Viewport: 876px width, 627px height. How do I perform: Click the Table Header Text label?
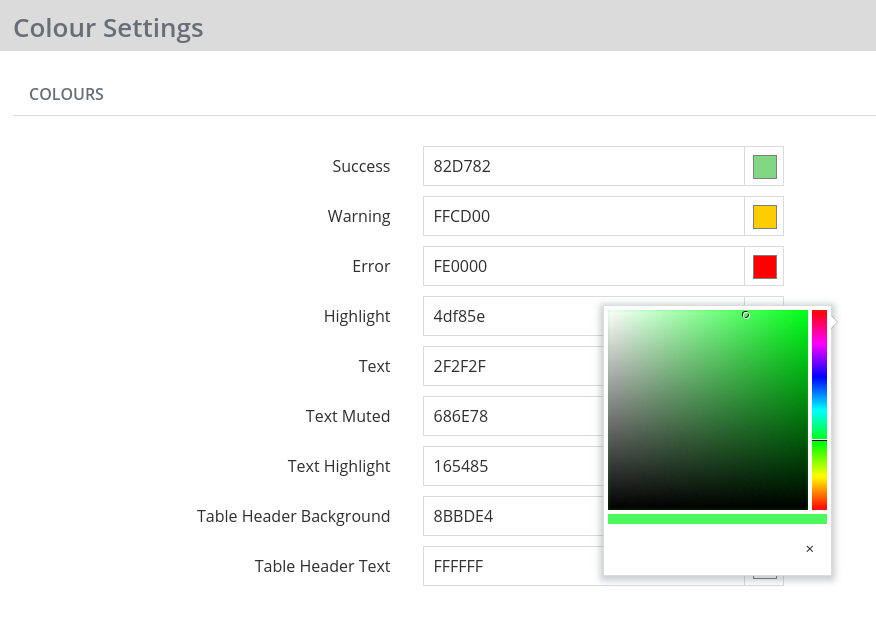322,566
